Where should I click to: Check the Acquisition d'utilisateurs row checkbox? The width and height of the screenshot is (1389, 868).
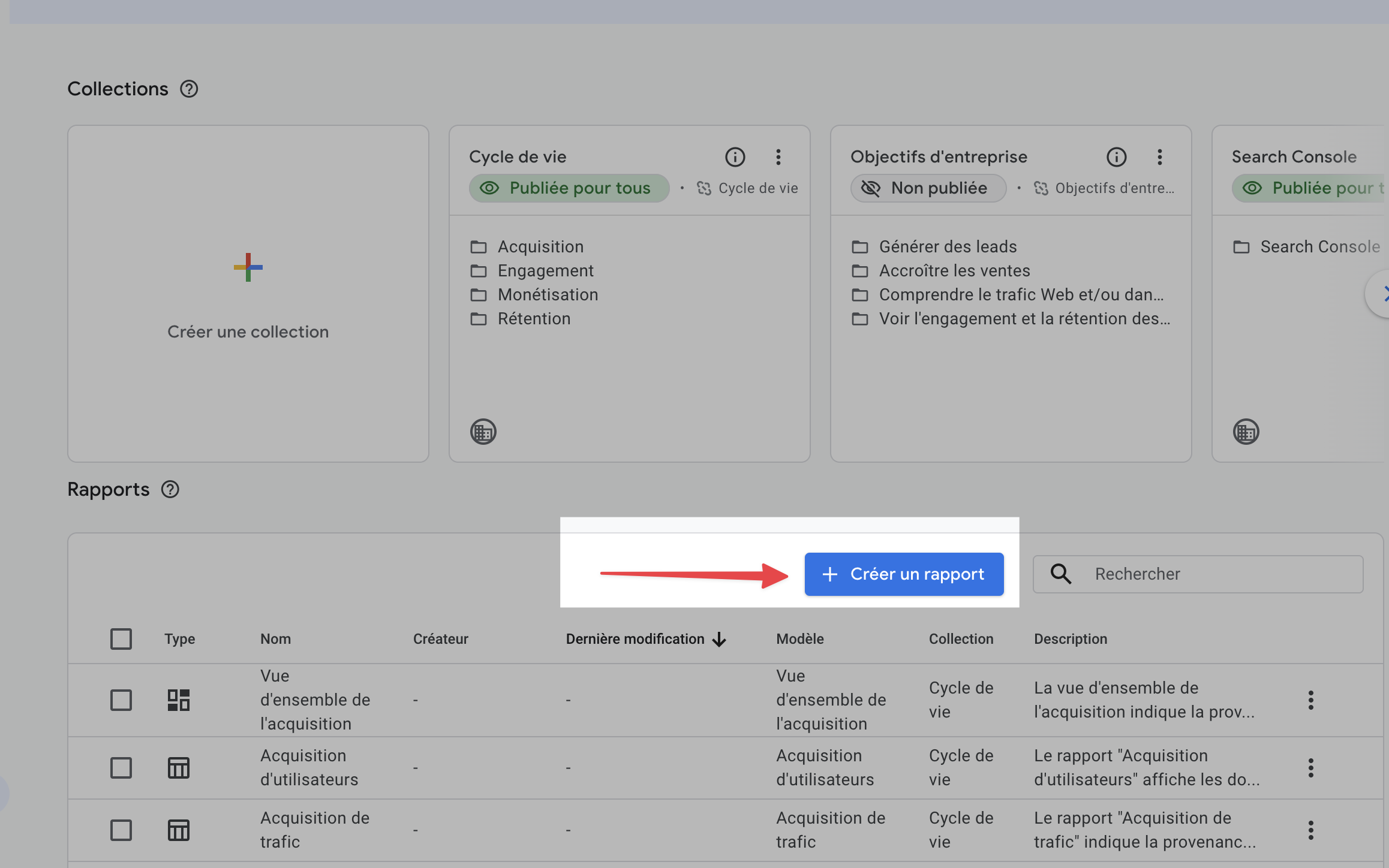coord(121,768)
